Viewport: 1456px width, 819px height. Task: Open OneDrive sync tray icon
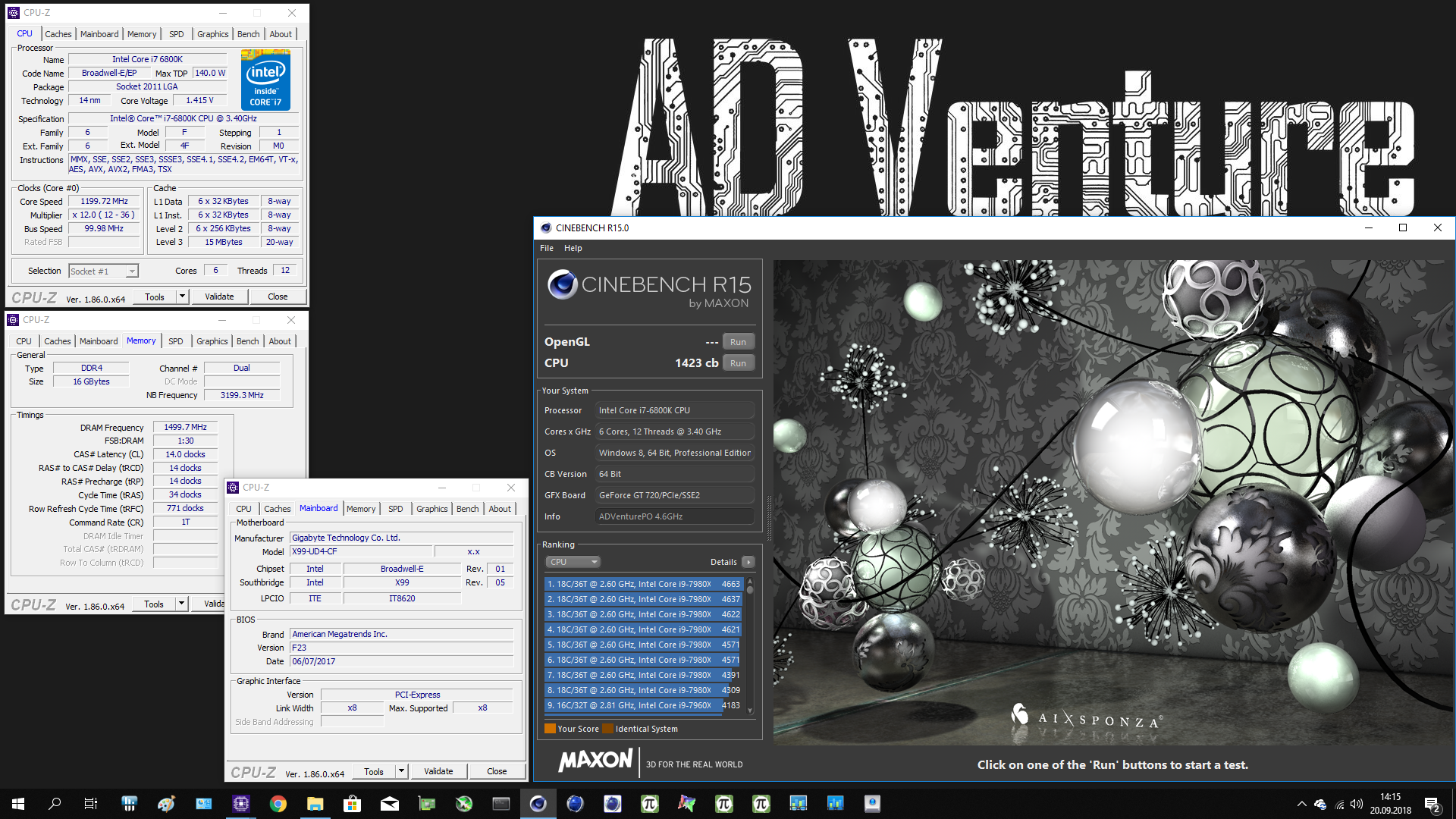pyautogui.click(x=1320, y=804)
